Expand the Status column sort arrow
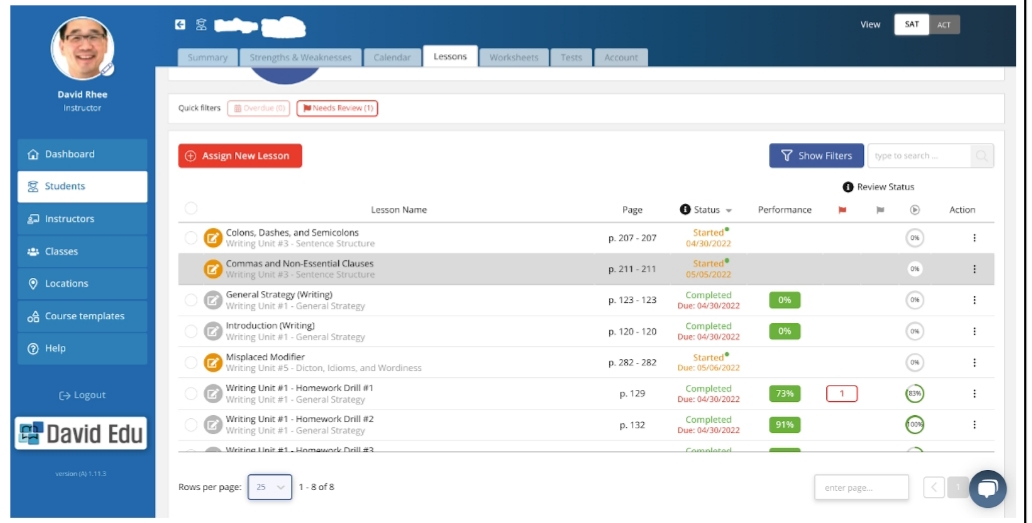 [729, 211]
